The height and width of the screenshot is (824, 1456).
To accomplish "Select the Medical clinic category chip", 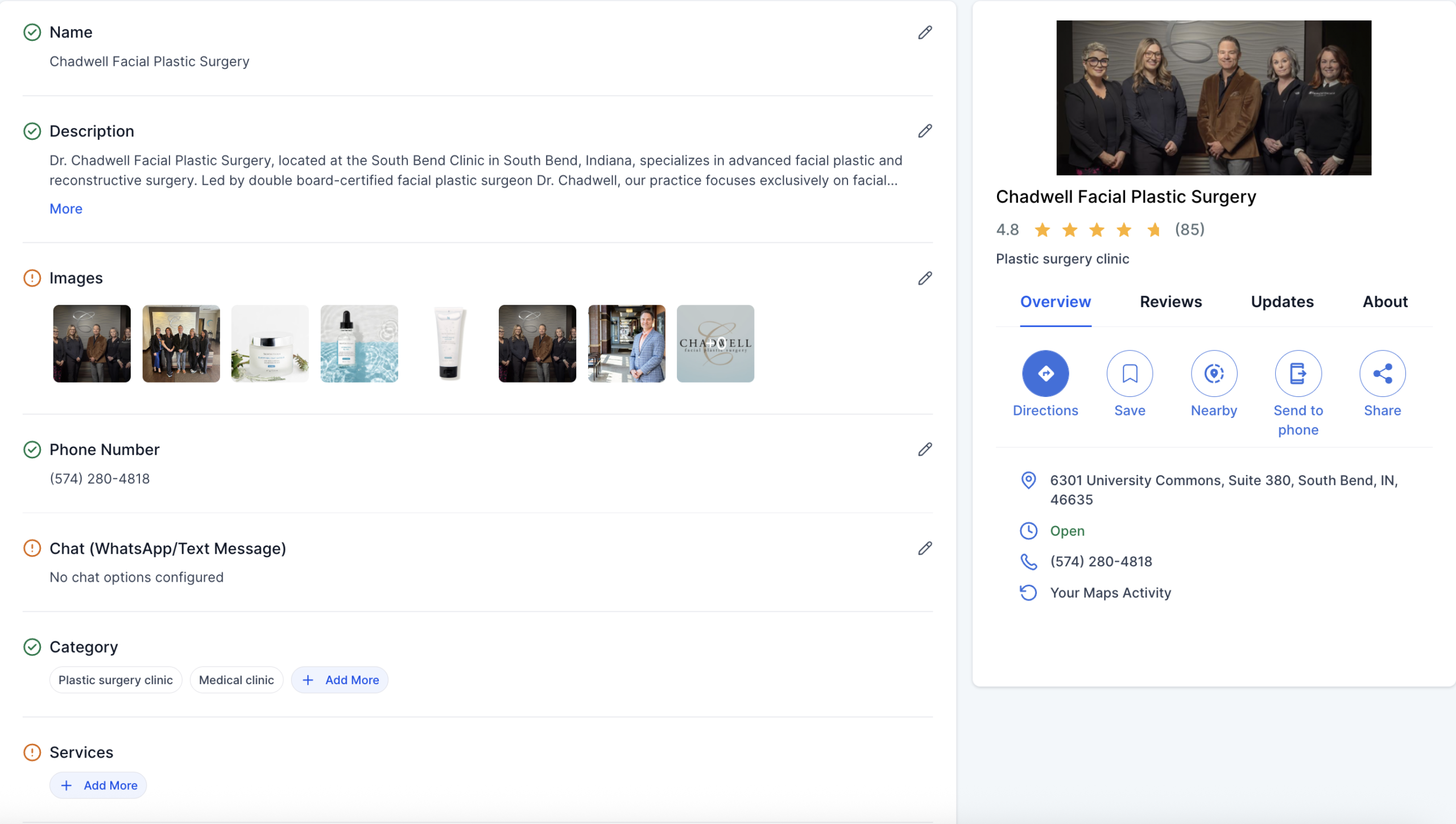I will point(237,680).
